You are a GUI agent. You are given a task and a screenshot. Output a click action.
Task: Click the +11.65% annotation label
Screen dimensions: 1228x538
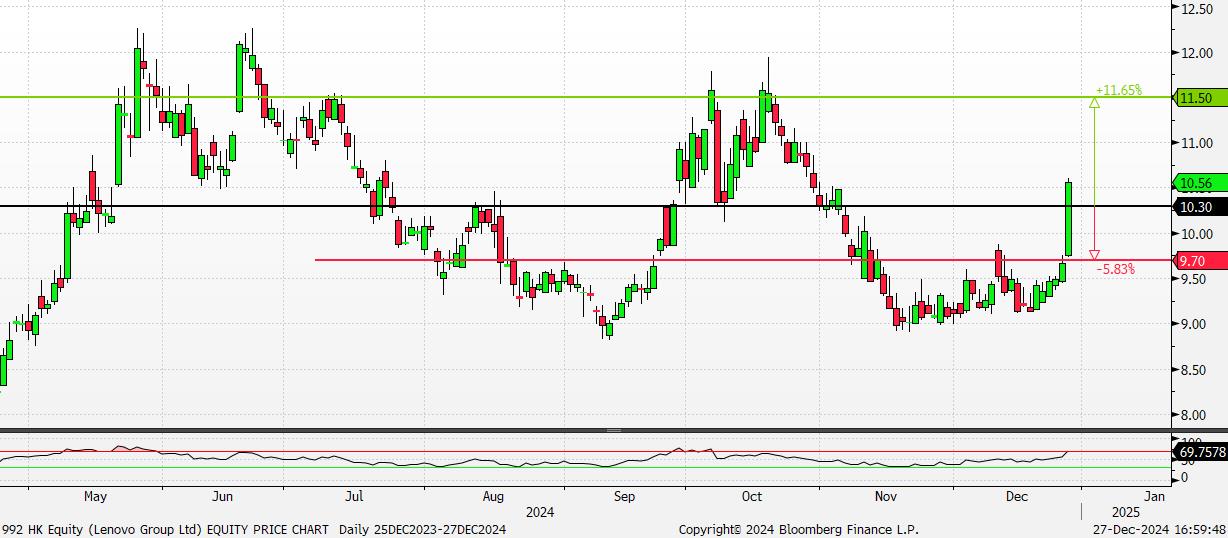click(x=1118, y=90)
